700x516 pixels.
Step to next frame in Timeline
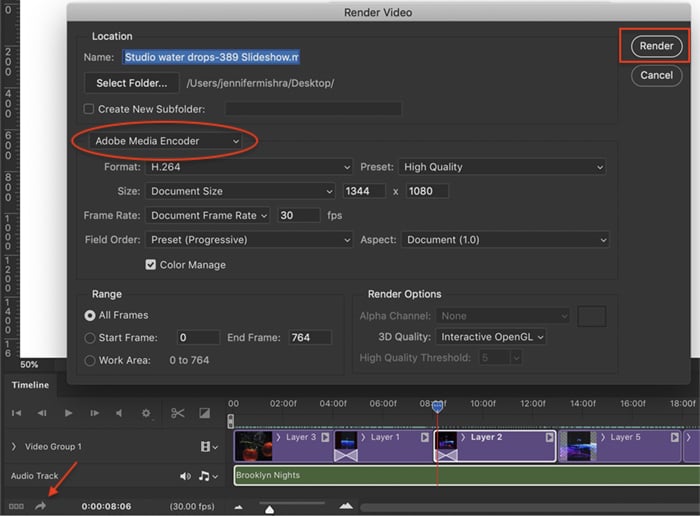(95, 413)
